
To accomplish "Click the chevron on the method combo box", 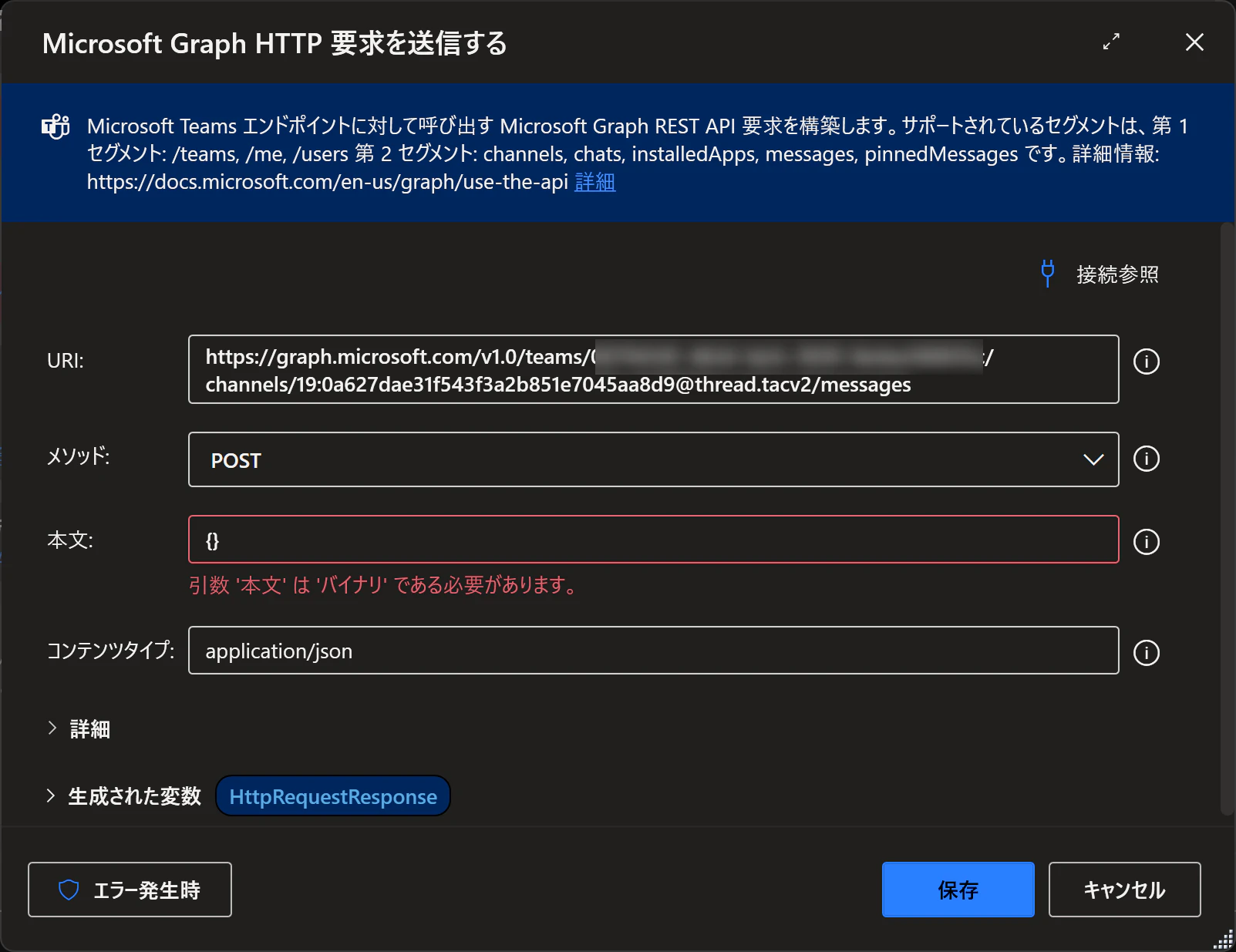I will pyautogui.click(x=1093, y=460).
